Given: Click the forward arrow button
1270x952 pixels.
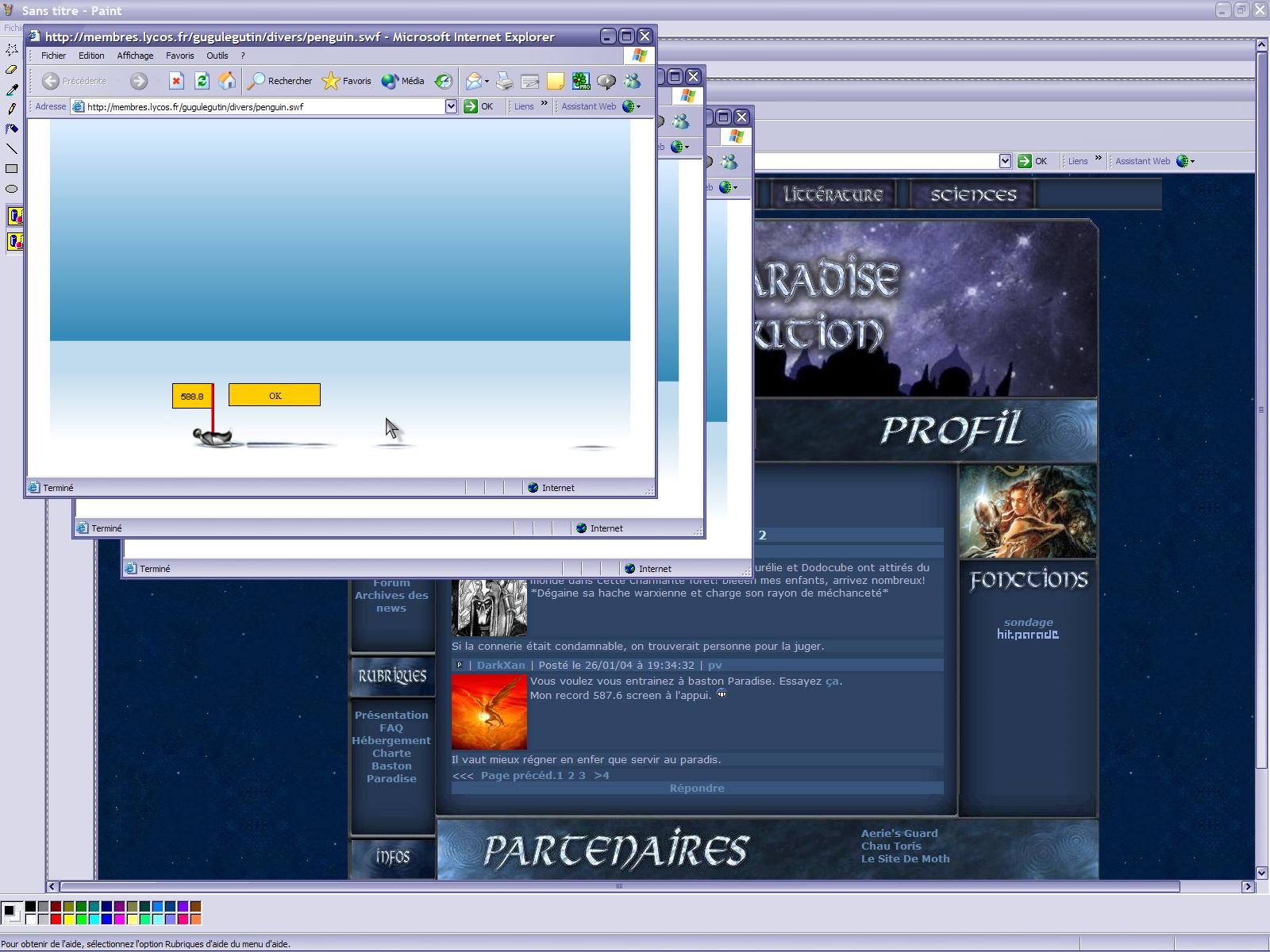Looking at the screenshot, I should tap(139, 81).
